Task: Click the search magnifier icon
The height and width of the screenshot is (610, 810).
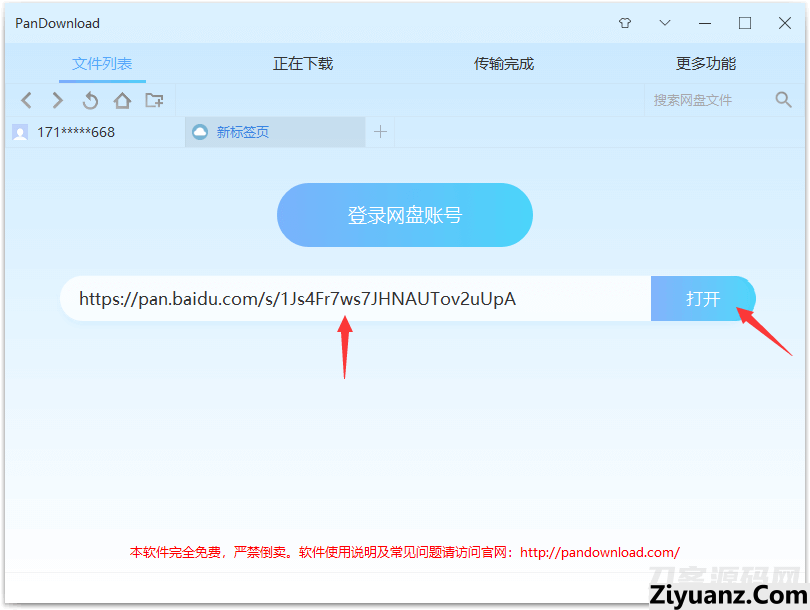Action: tap(783, 100)
